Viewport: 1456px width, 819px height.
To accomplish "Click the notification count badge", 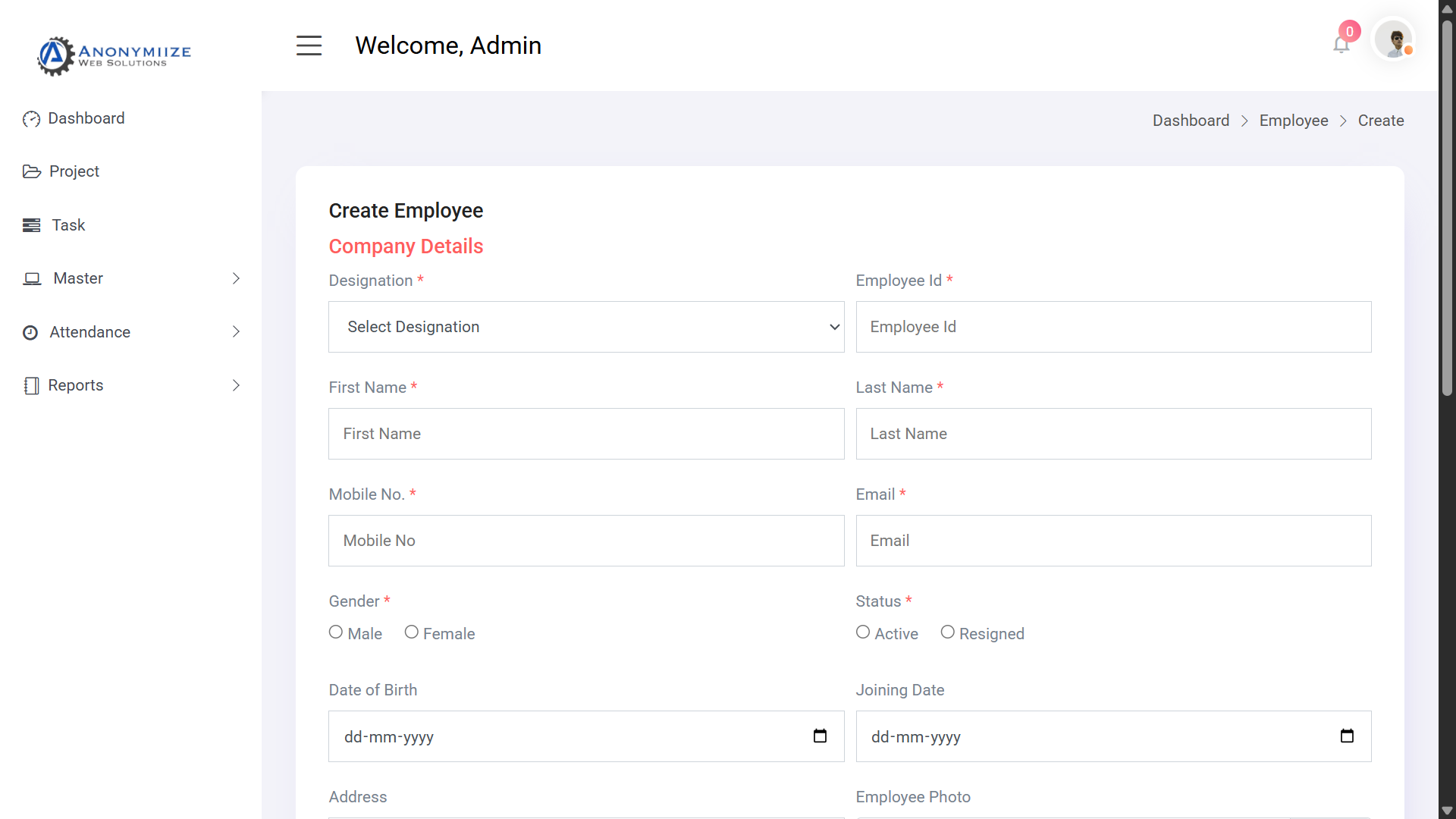I will coord(1350,32).
